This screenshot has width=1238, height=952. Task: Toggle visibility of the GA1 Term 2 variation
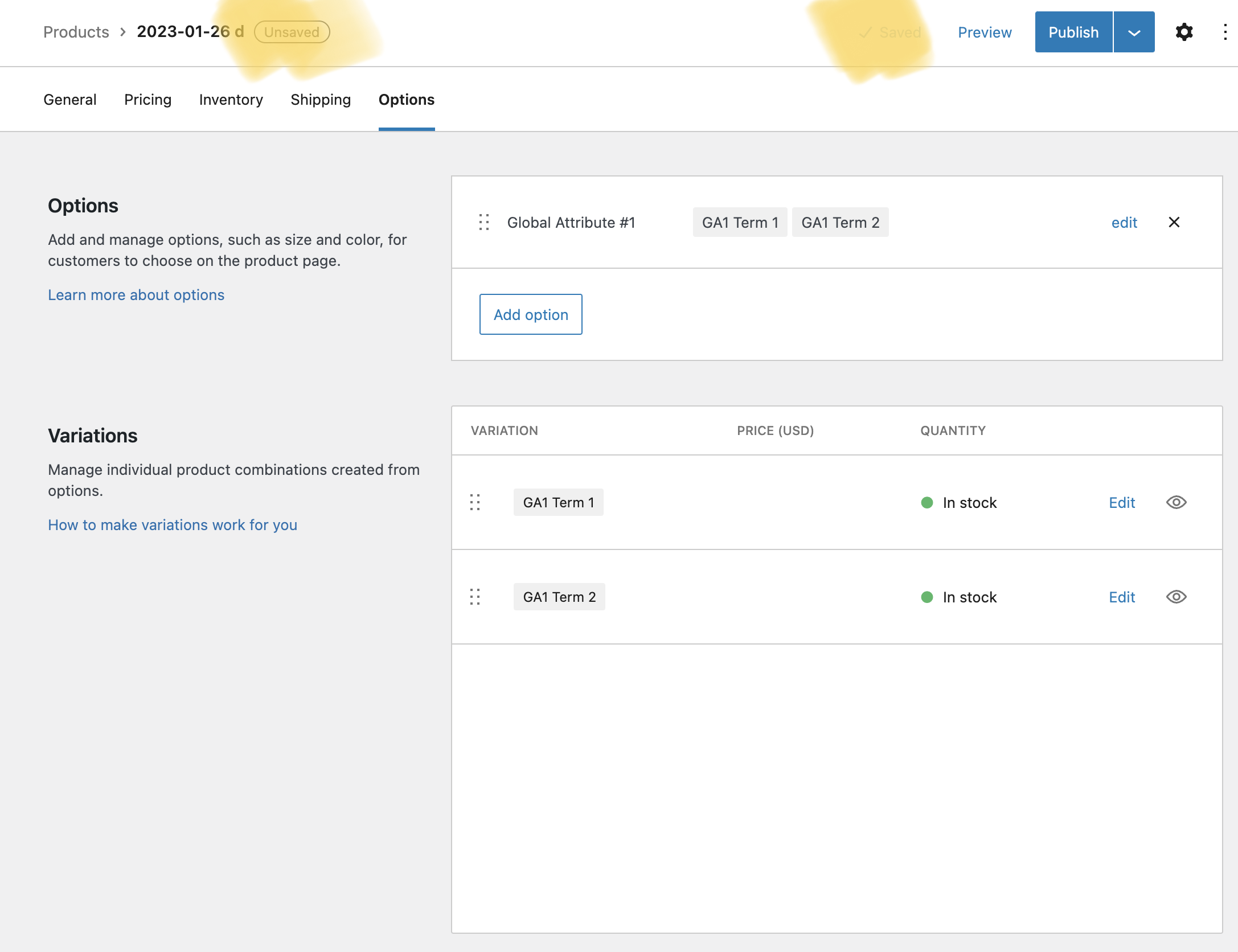[x=1176, y=597]
